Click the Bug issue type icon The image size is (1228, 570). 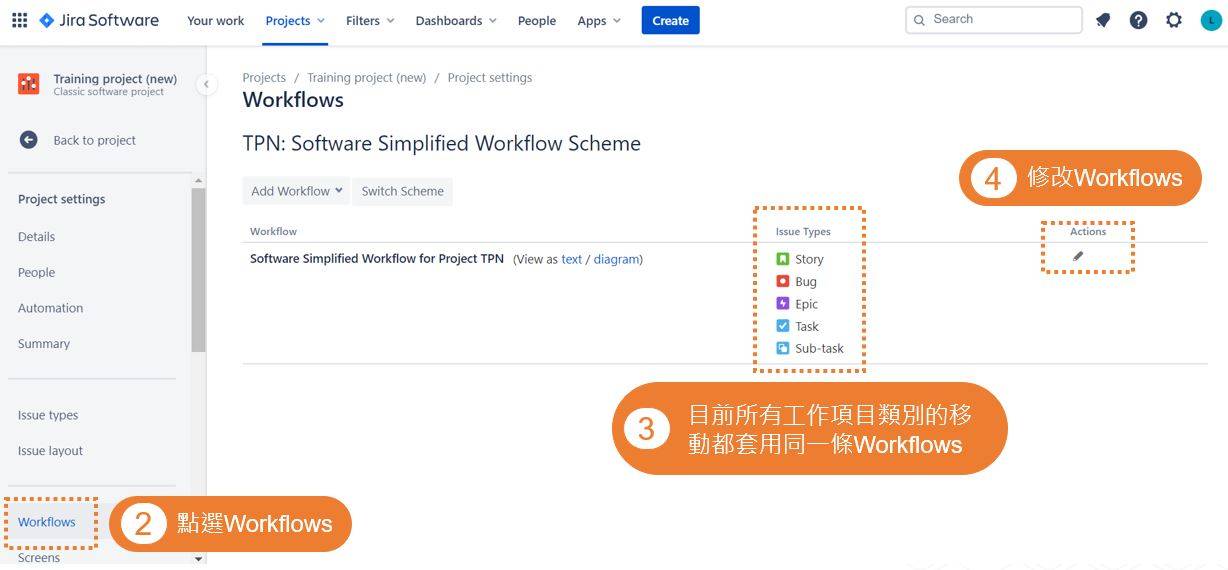[783, 281]
